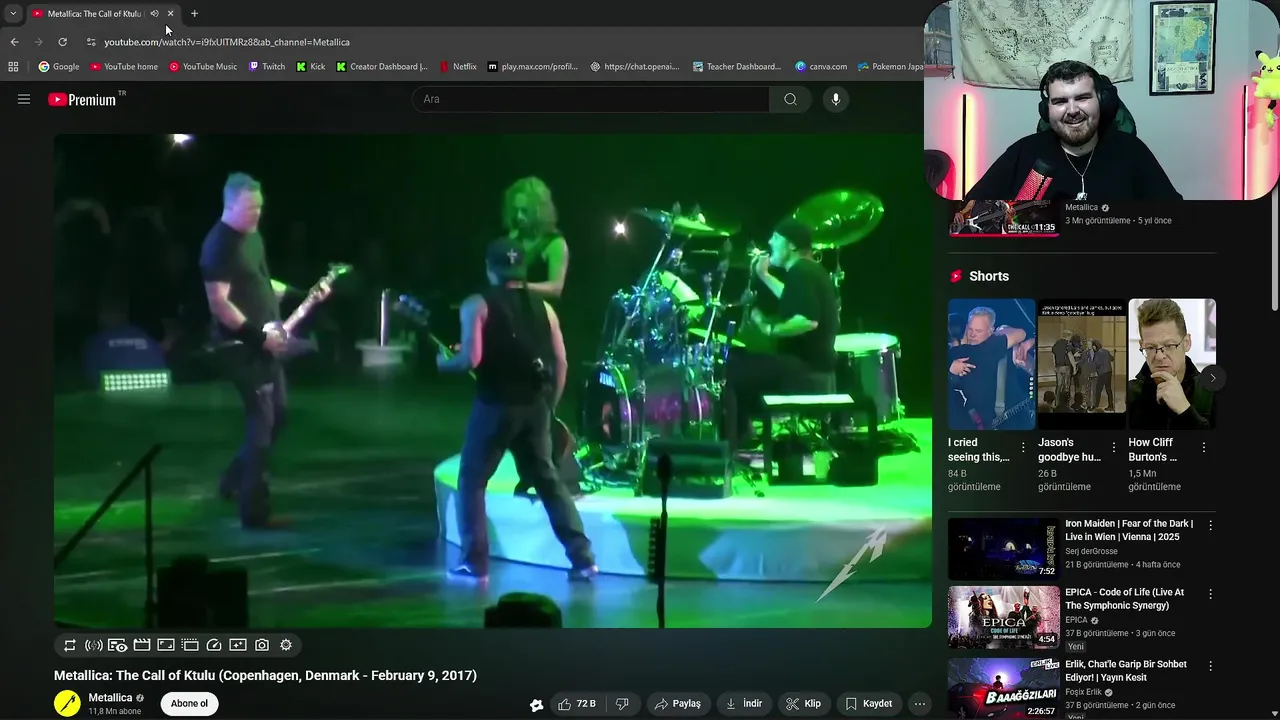Open a new tab with the plus button
The image size is (1280, 720).
(194, 14)
